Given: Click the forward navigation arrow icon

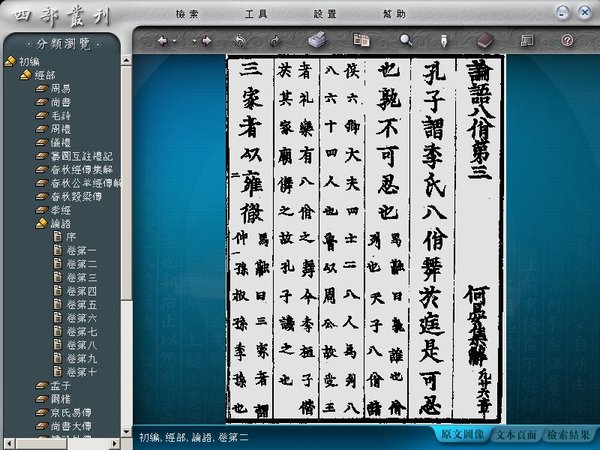Looking at the screenshot, I should (206, 41).
